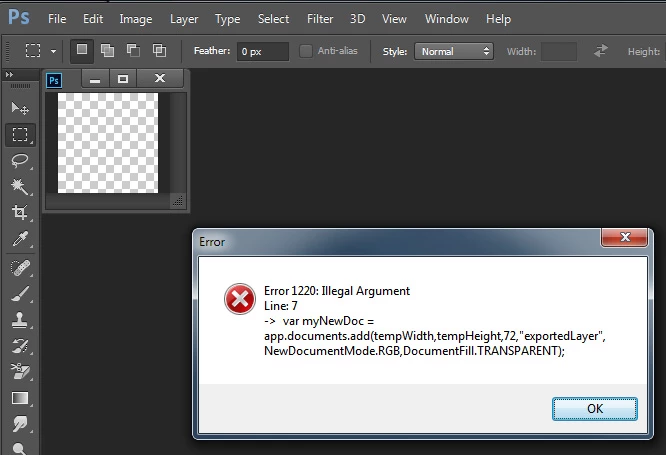Image resolution: width=666 pixels, height=455 pixels.
Task: Select the Clone Stamp tool
Action: (20, 320)
